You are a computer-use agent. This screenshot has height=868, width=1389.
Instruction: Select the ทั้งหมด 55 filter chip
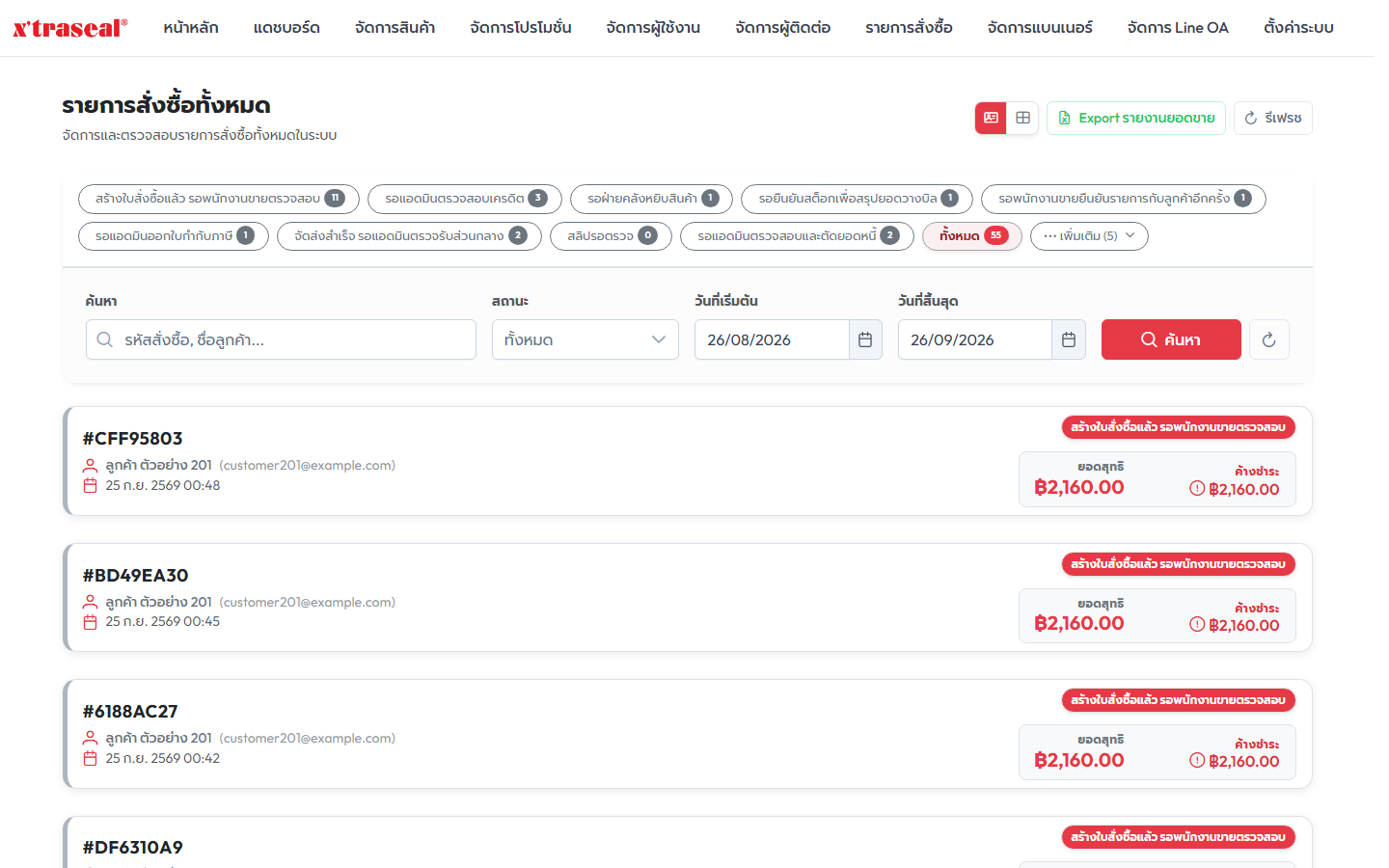(972, 236)
